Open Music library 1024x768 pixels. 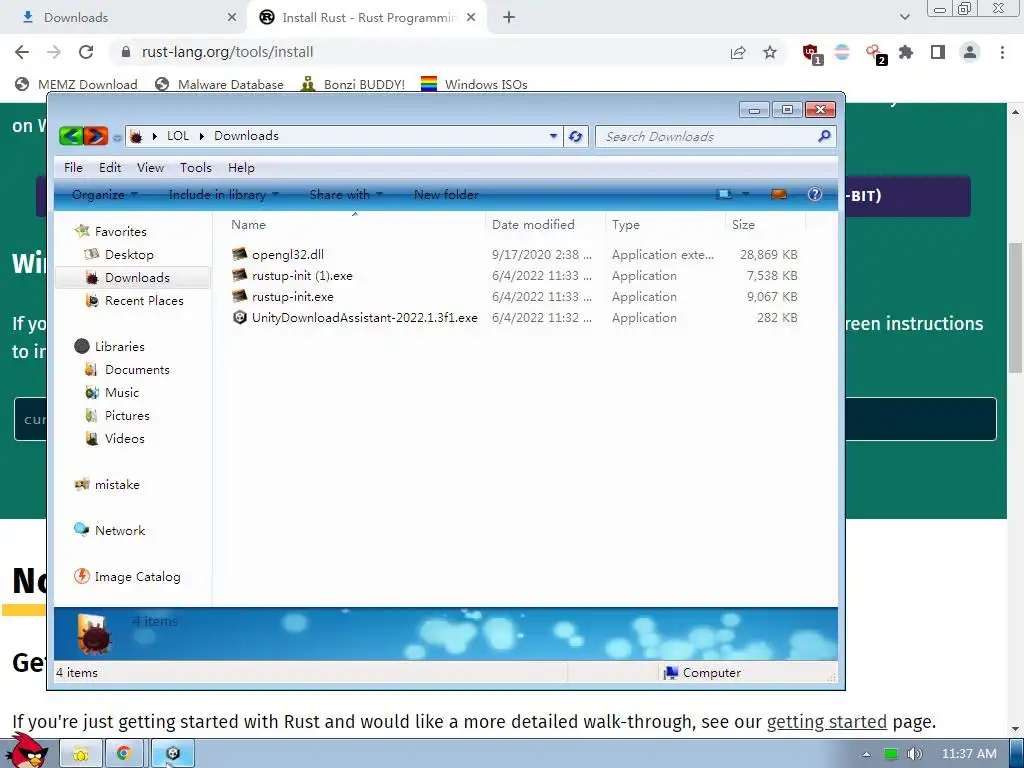click(x=121, y=392)
